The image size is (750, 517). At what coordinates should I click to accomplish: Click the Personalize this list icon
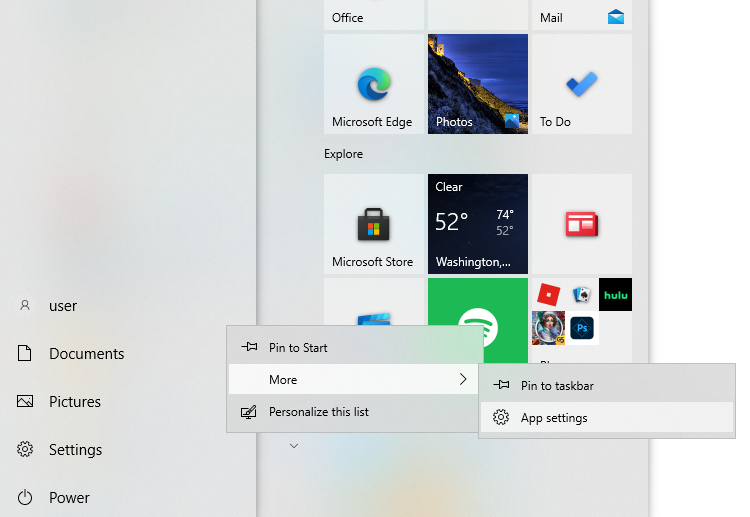249,412
